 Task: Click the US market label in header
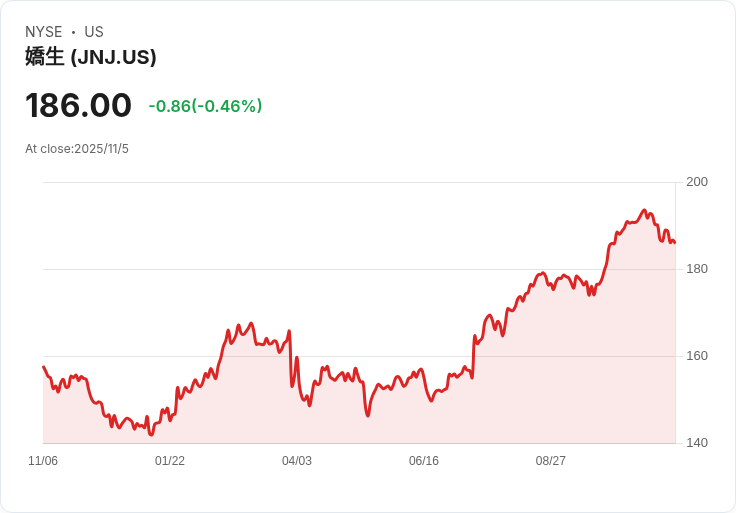click(x=94, y=32)
